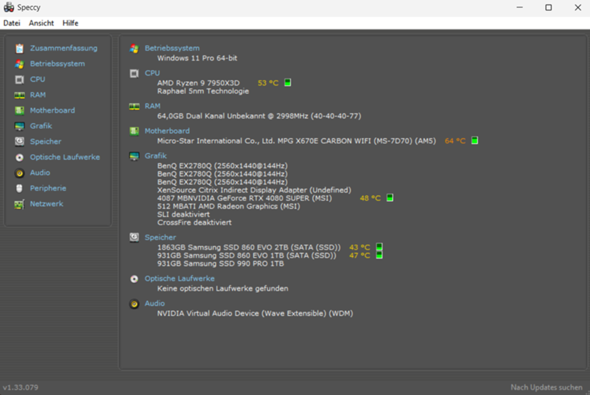
Task: Click the disc icon beside Optische Laufwerke heading
Action: pos(134,279)
